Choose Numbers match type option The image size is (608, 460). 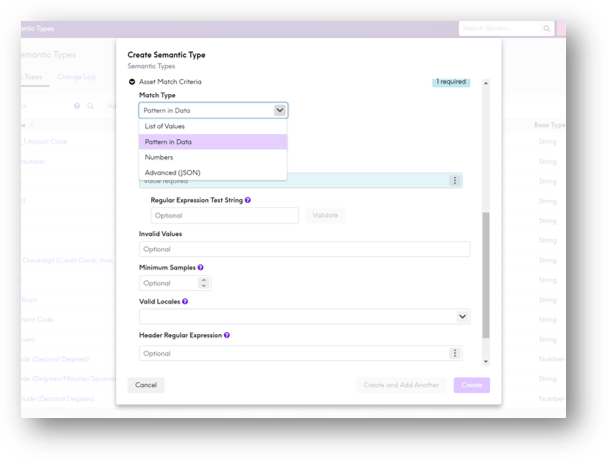213,157
